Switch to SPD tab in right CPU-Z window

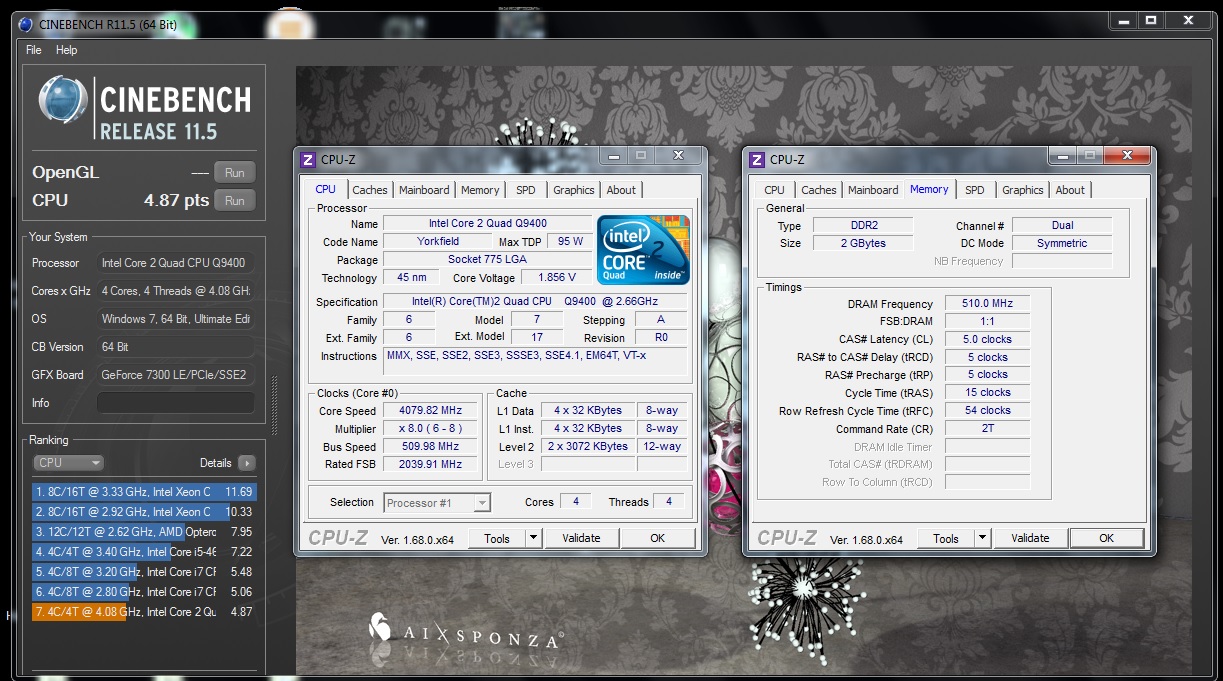tap(975, 190)
